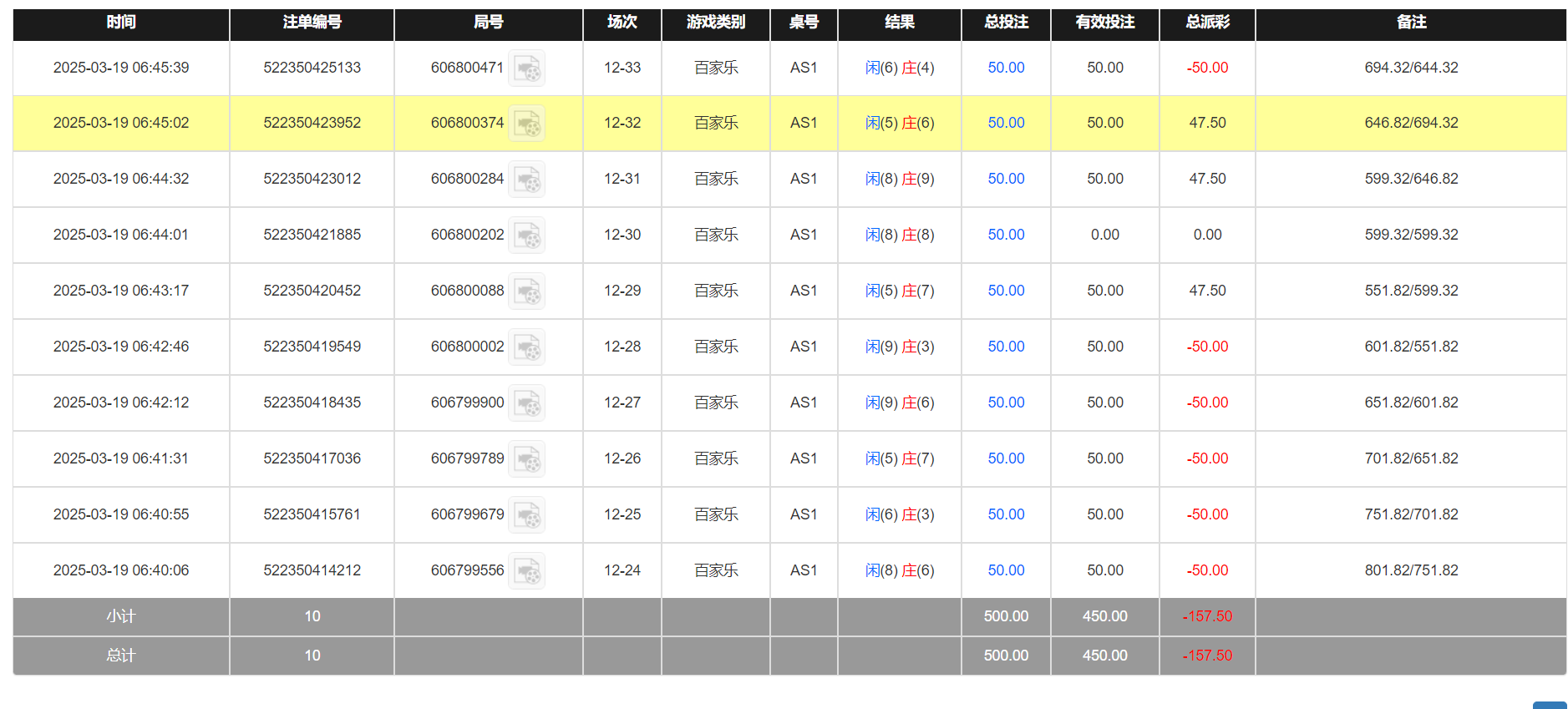Open blue 50.00 bet amount in session 12-24
The image size is (1568, 709).
(1006, 570)
